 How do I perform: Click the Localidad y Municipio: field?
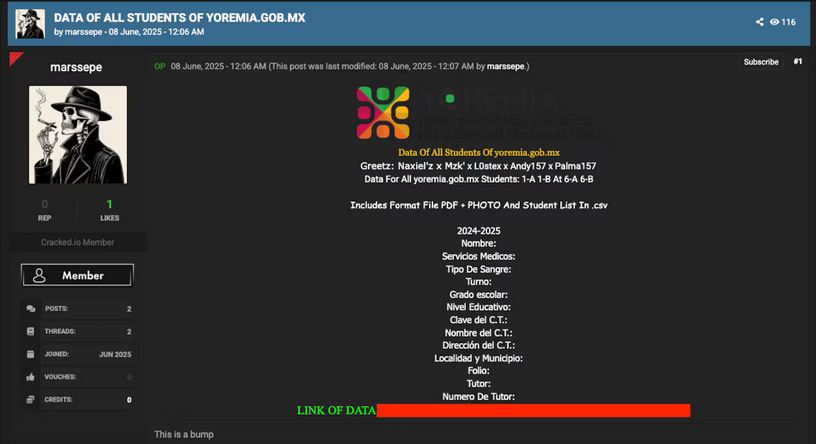pos(479,358)
